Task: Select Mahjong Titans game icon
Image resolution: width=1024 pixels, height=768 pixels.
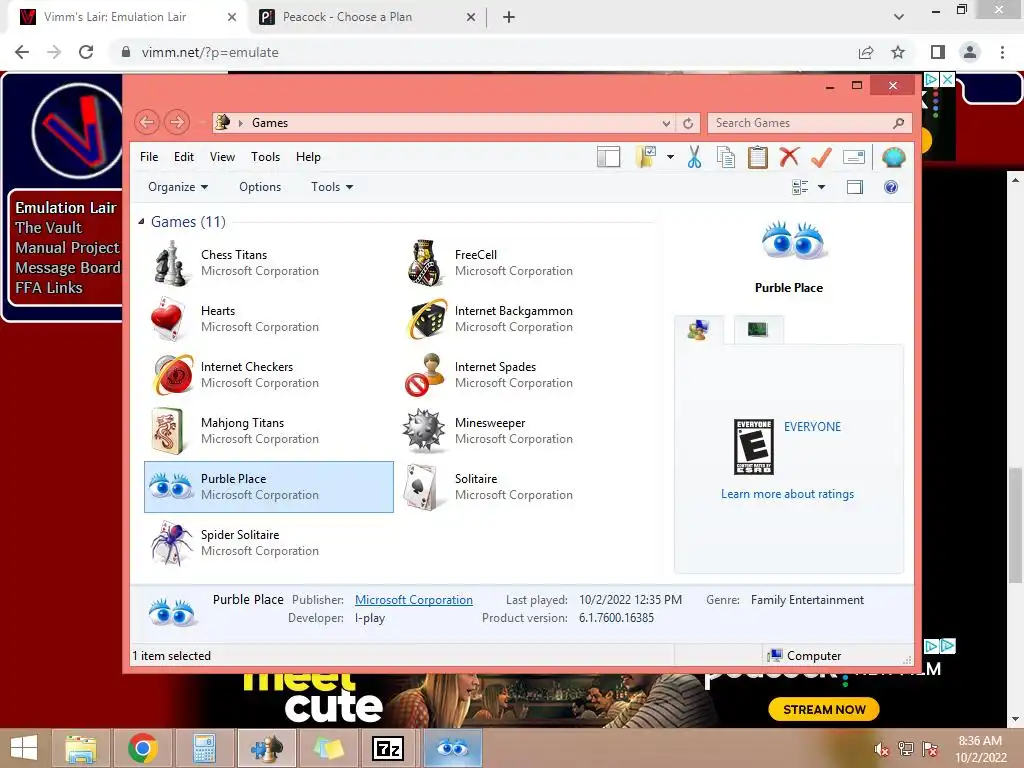Action: click(168, 431)
